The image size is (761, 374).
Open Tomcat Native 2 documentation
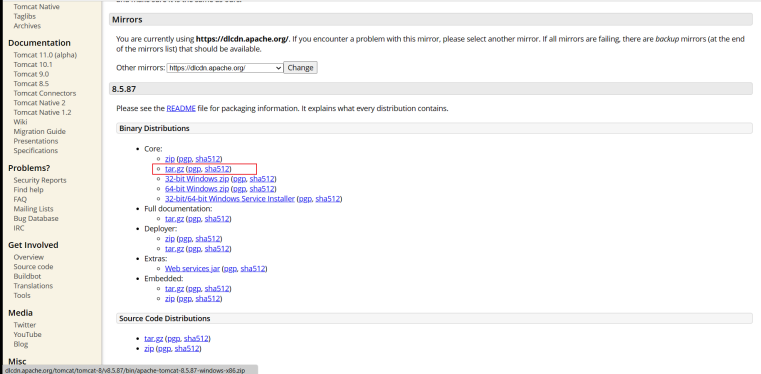39,103
